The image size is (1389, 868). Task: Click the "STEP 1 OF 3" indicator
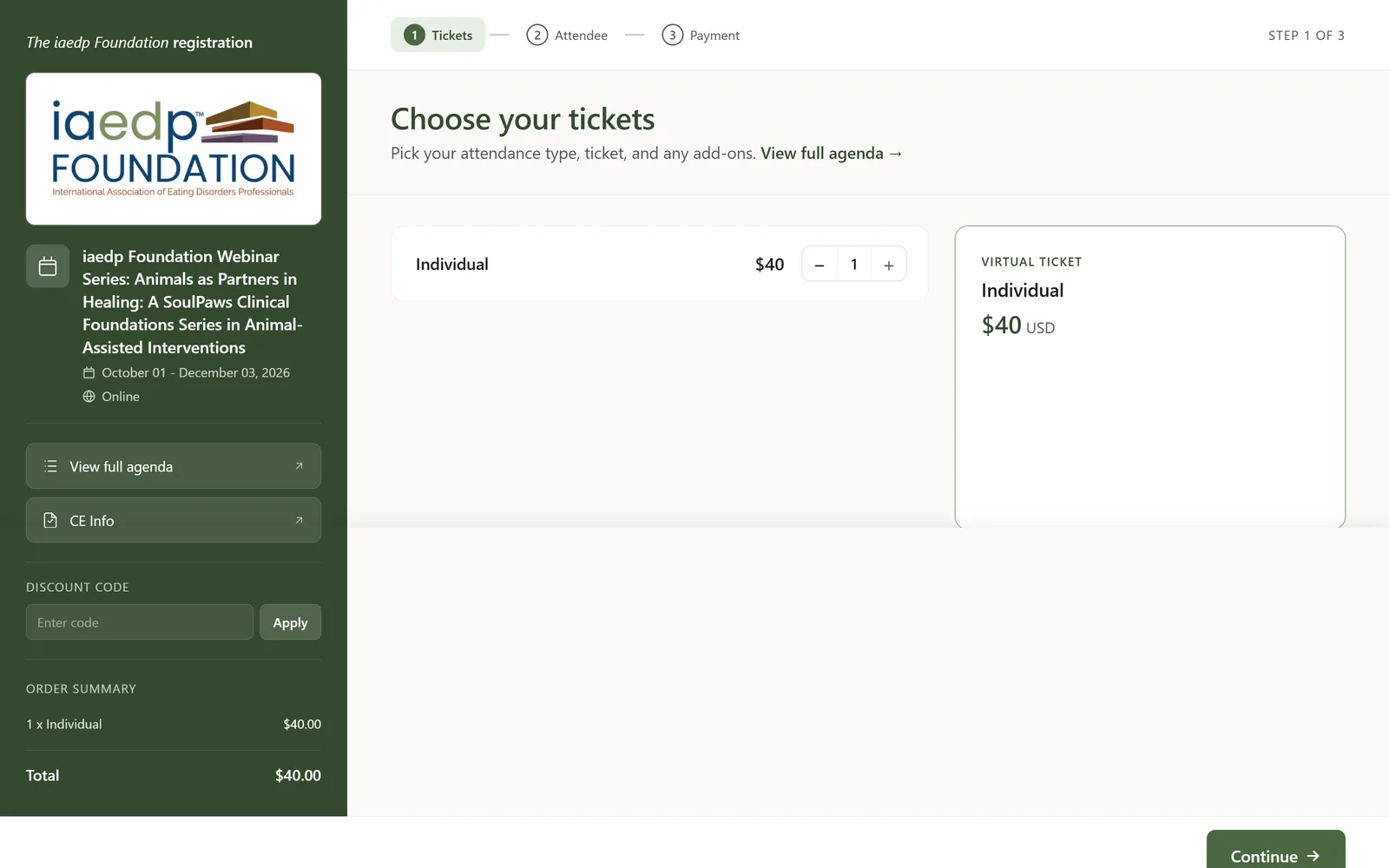(x=1307, y=36)
